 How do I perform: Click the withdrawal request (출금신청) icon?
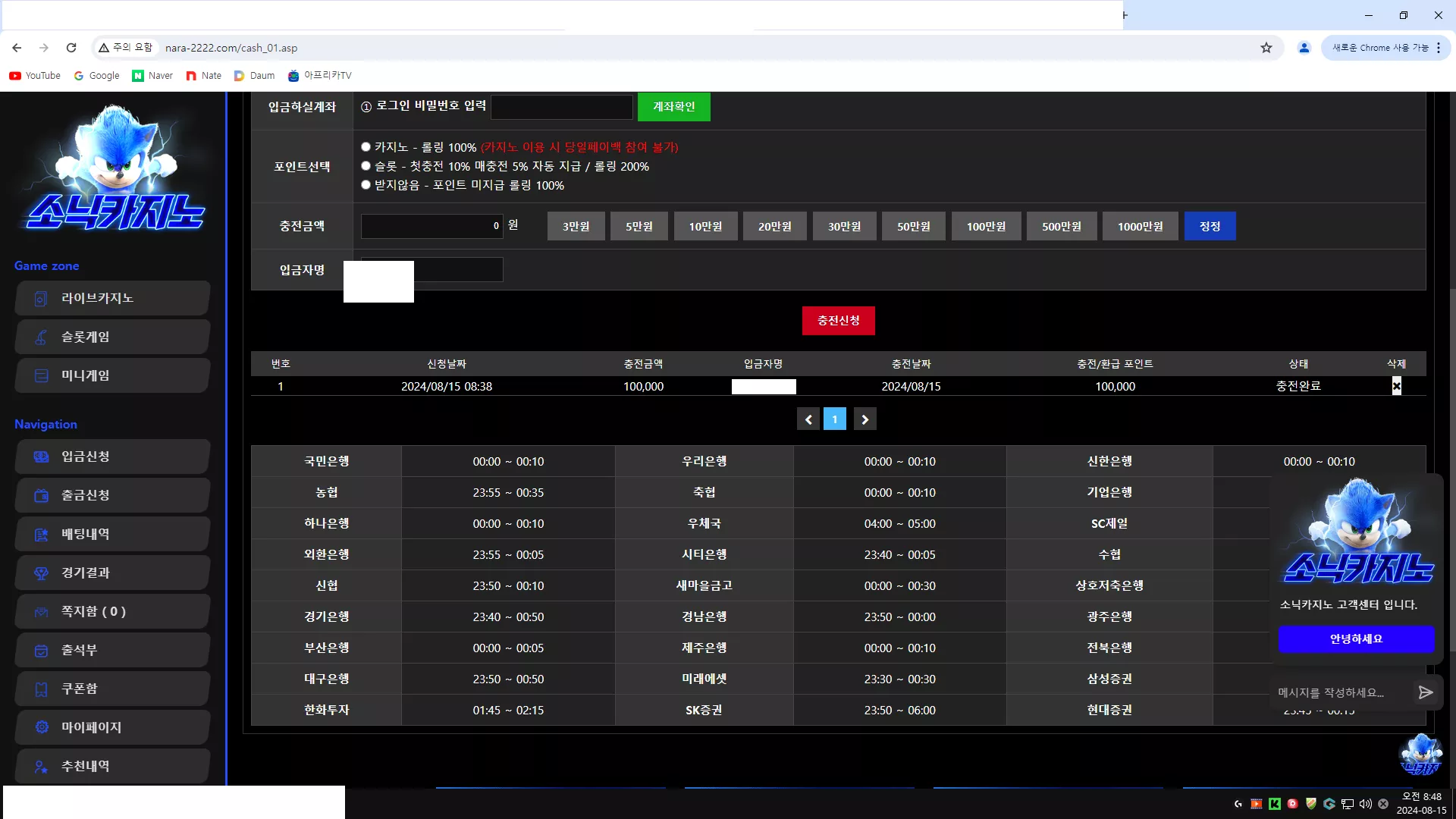pos(41,495)
